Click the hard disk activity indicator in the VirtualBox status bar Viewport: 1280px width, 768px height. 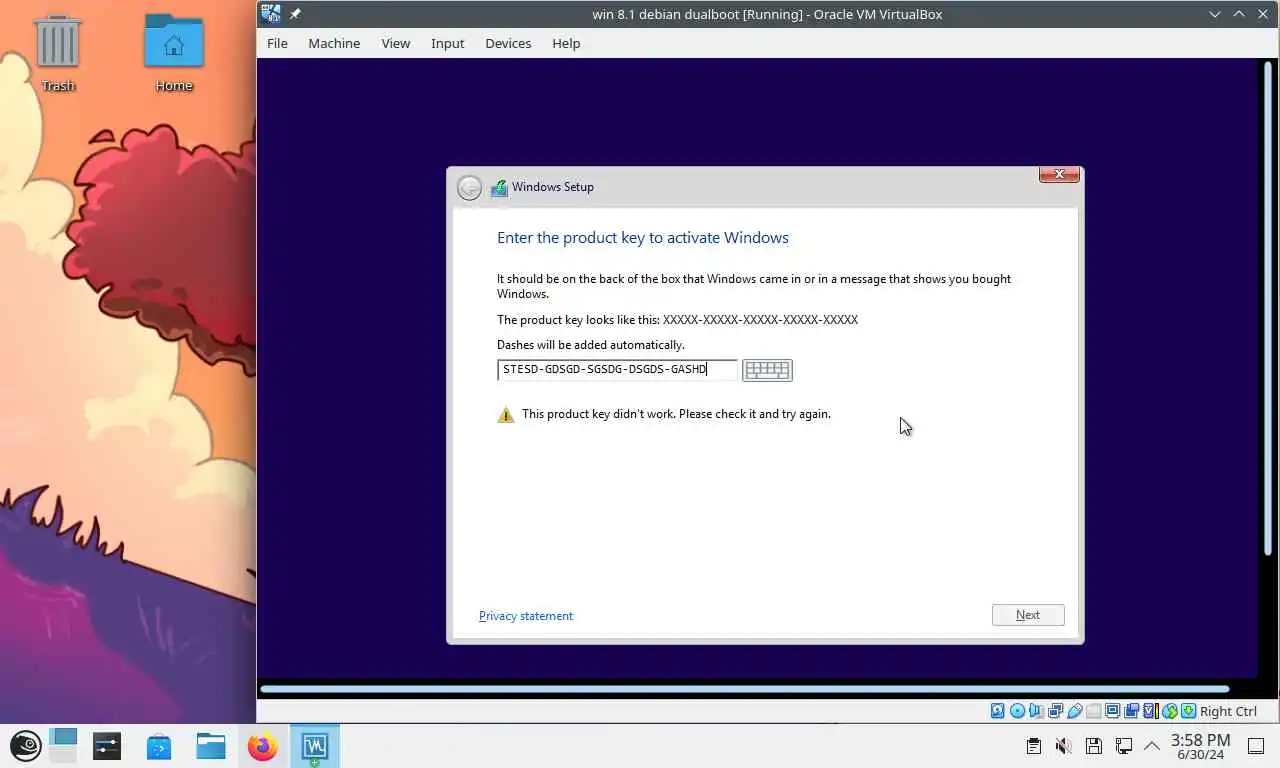point(998,711)
